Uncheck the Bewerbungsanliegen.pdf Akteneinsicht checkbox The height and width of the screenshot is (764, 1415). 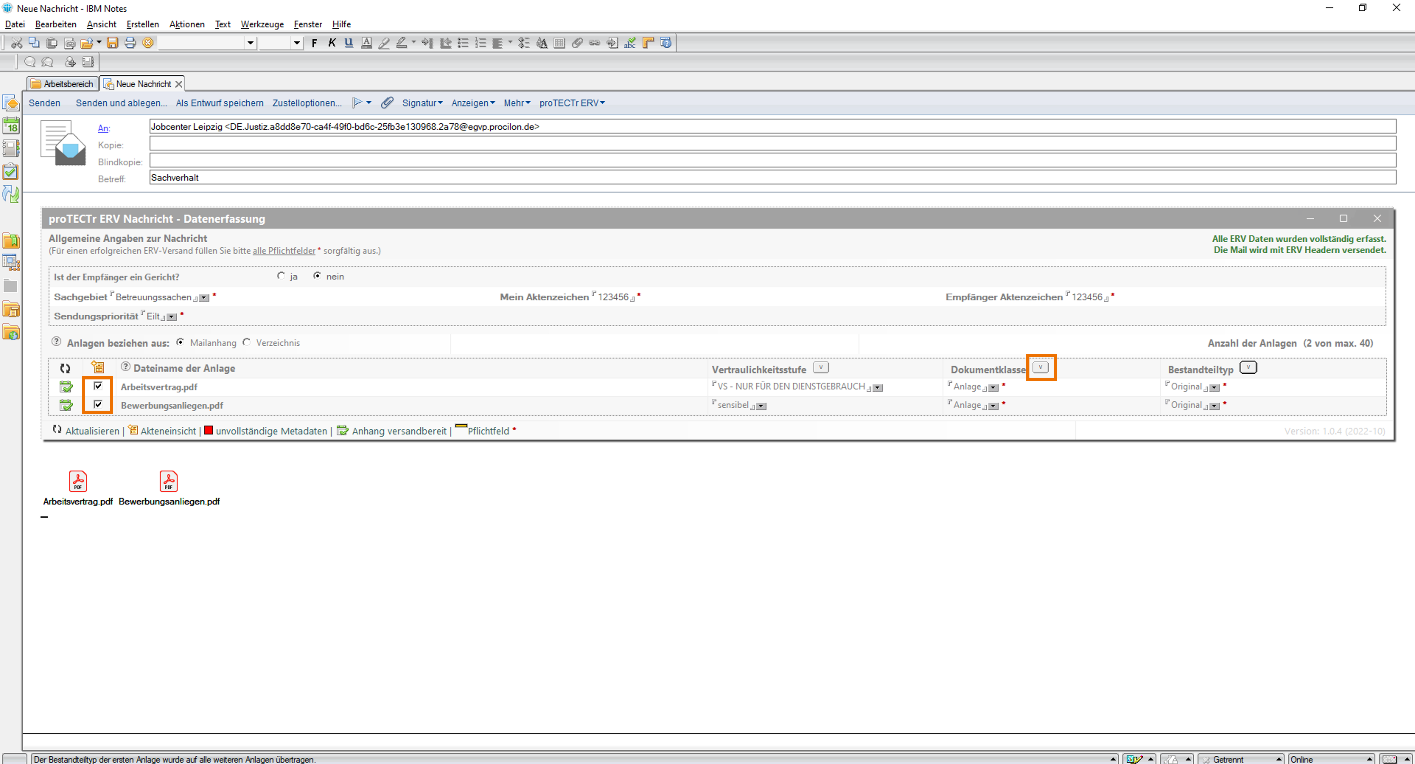(x=98, y=404)
